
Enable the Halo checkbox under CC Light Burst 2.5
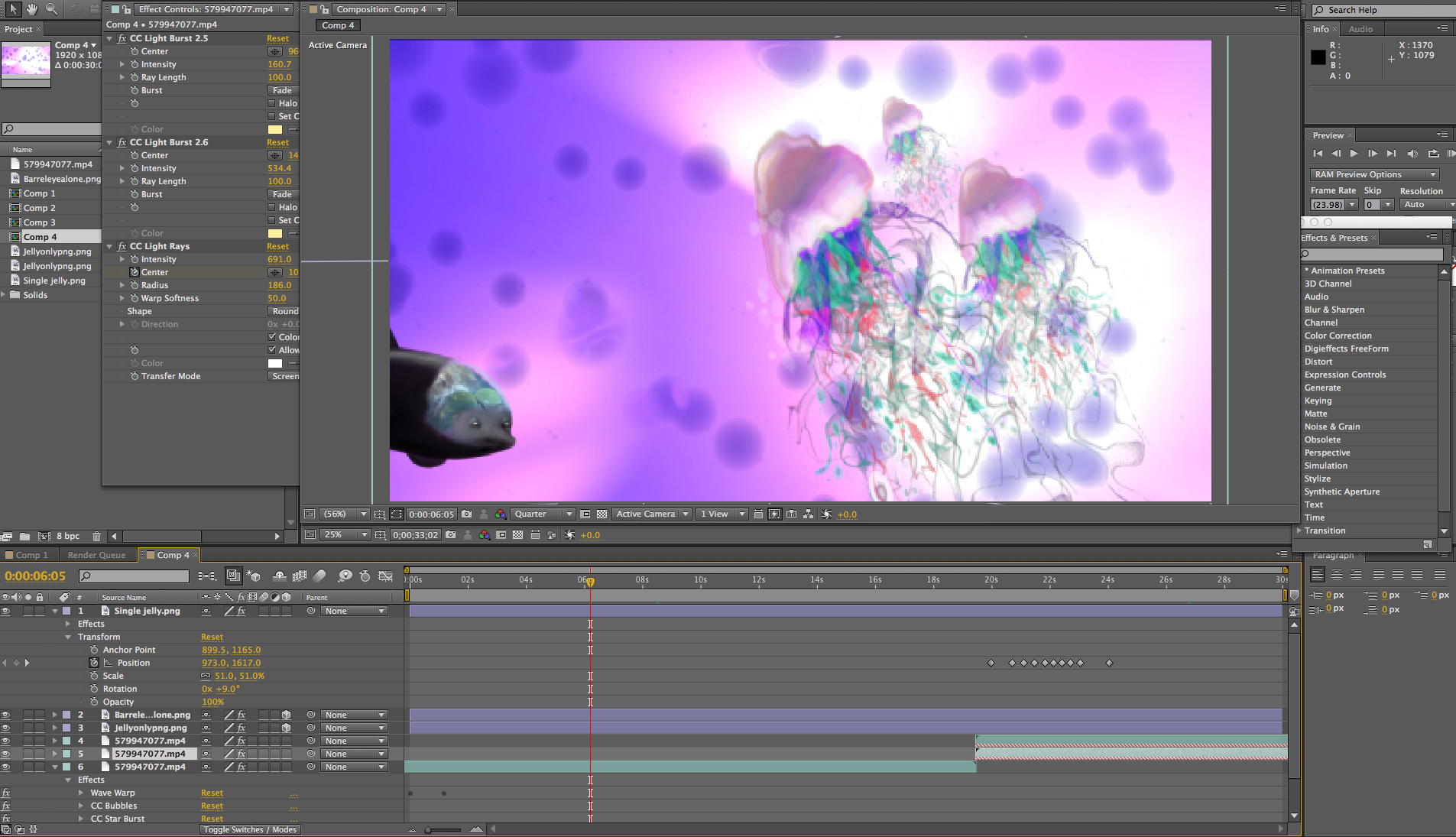(x=271, y=103)
